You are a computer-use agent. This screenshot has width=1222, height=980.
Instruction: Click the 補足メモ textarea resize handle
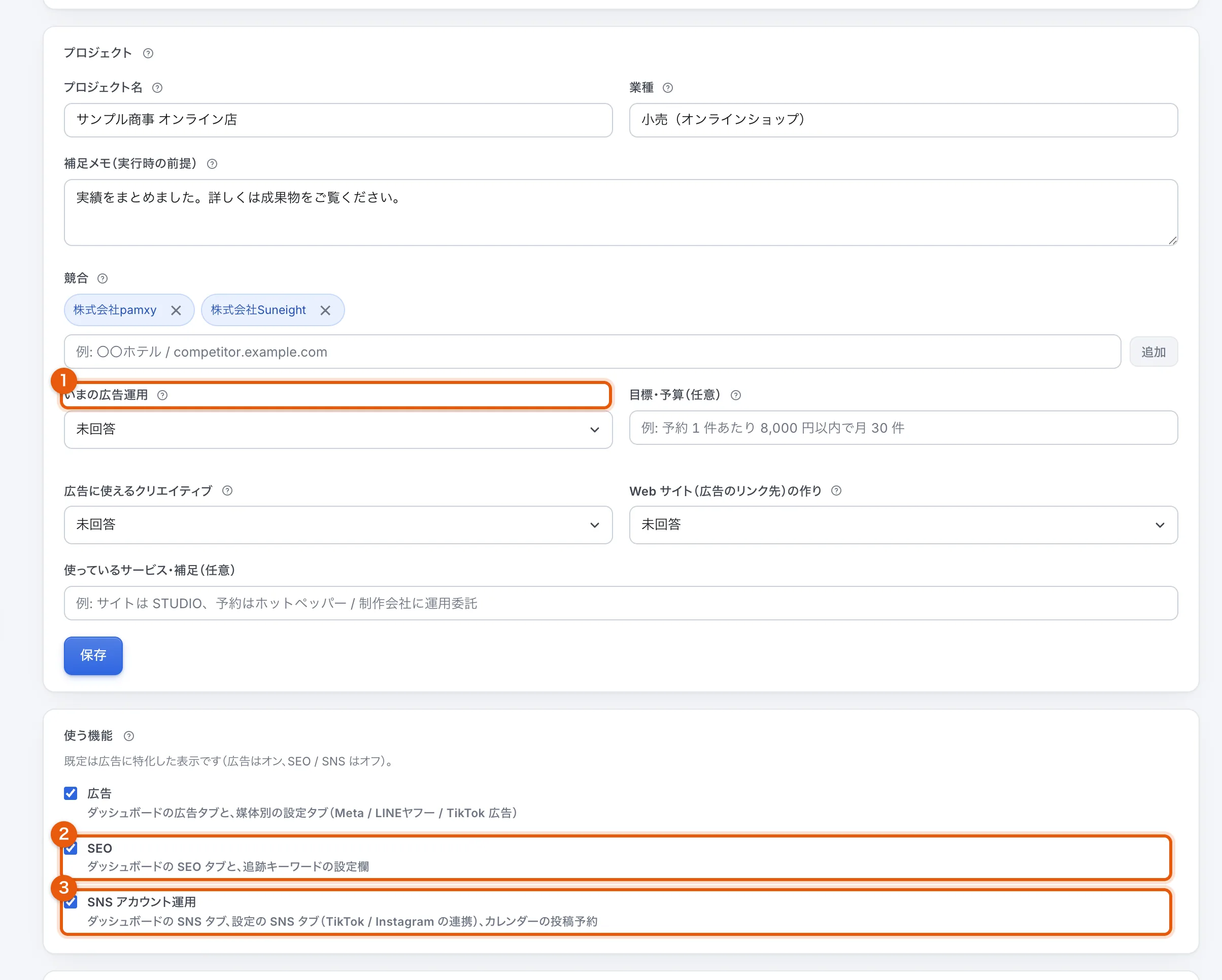pyautogui.click(x=1172, y=240)
